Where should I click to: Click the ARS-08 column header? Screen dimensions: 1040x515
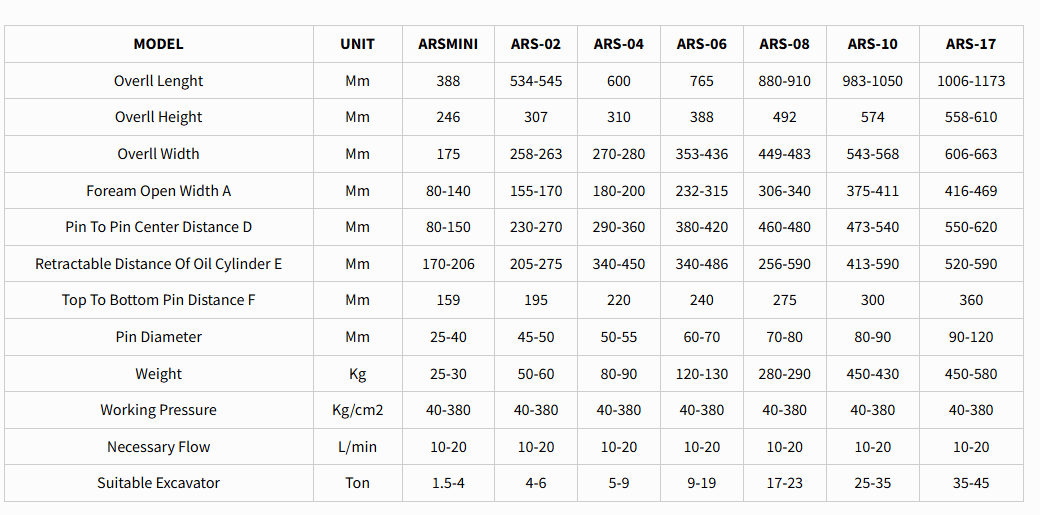(x=785, y=44)
